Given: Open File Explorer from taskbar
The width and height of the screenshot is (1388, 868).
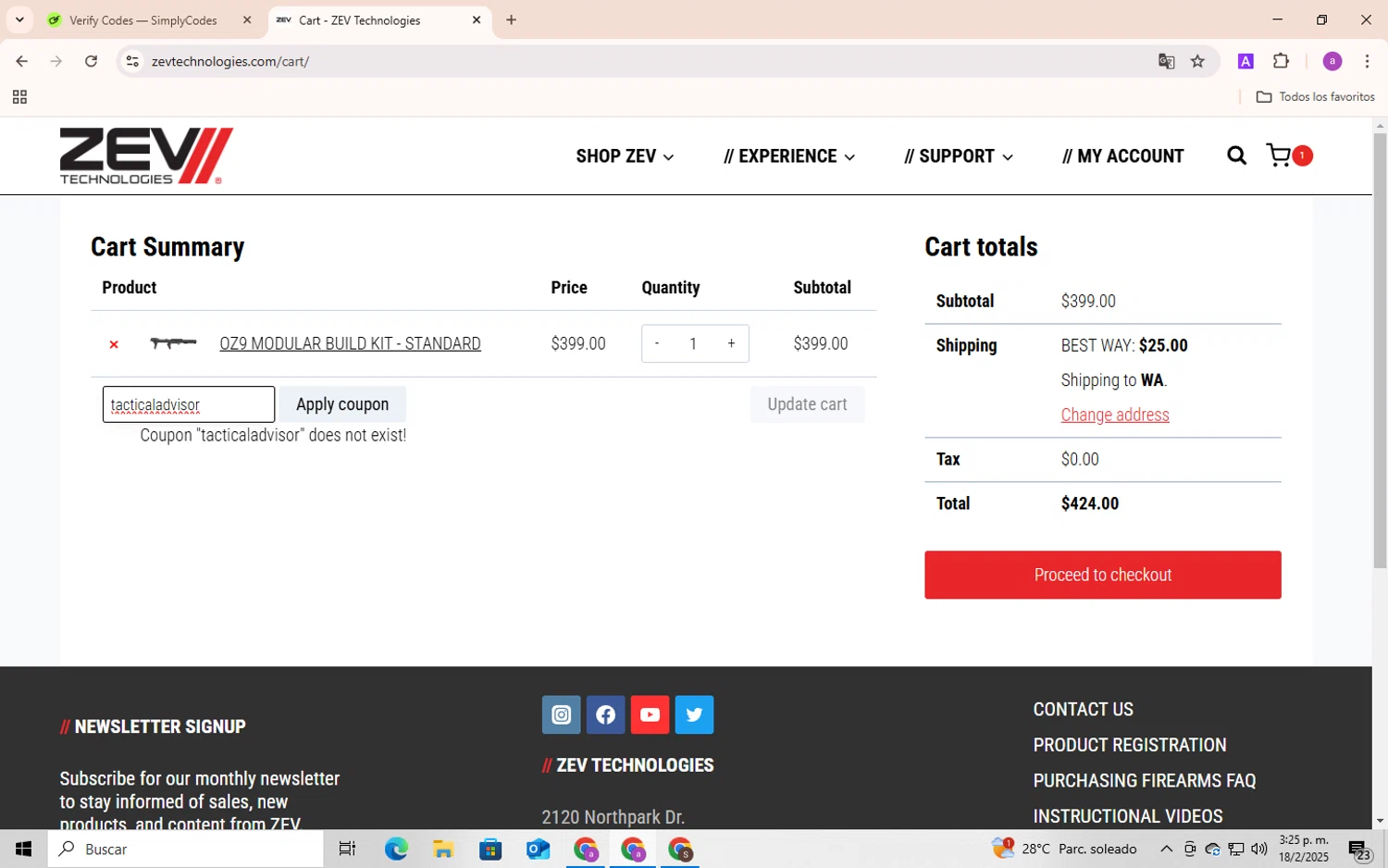Looking at the screenshot, I should [443, 849].
